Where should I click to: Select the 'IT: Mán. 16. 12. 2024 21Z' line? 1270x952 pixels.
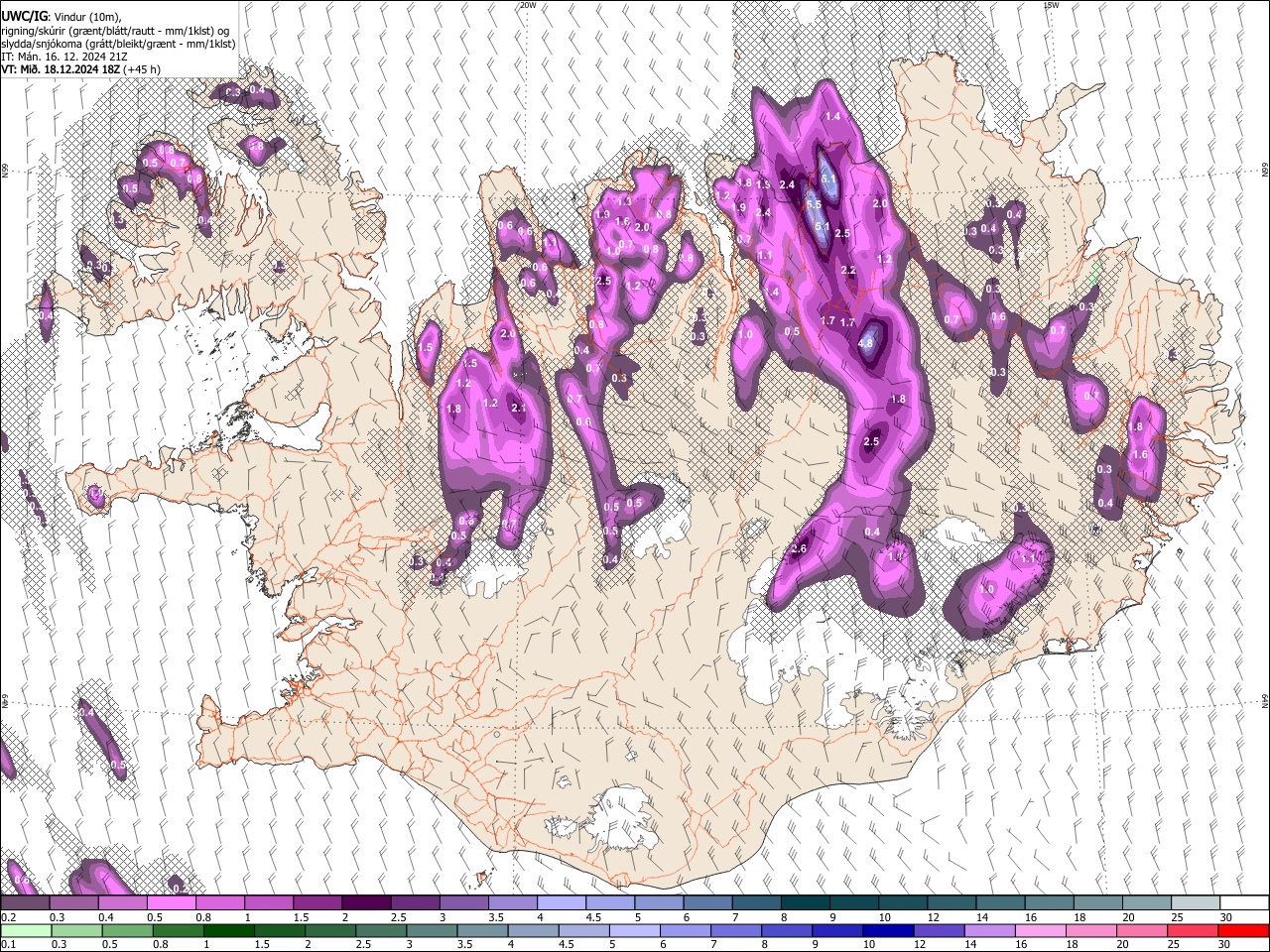(64, 57)
